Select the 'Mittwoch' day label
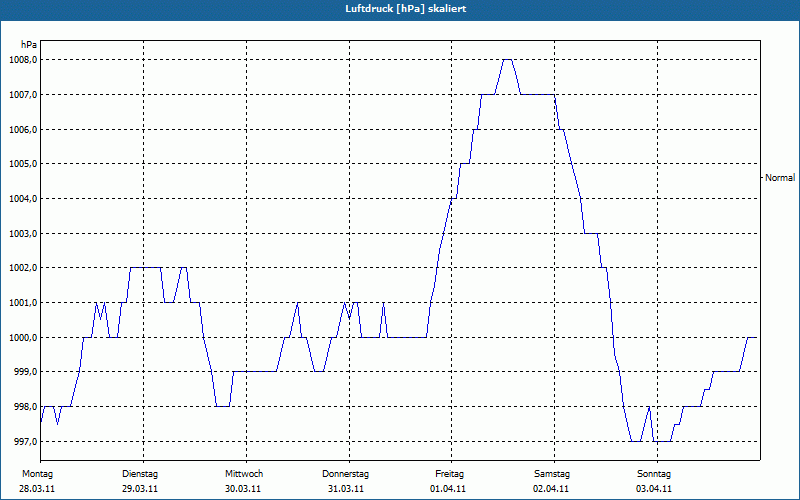The width and height of the screenshot is (800, 500). [244, 474]
